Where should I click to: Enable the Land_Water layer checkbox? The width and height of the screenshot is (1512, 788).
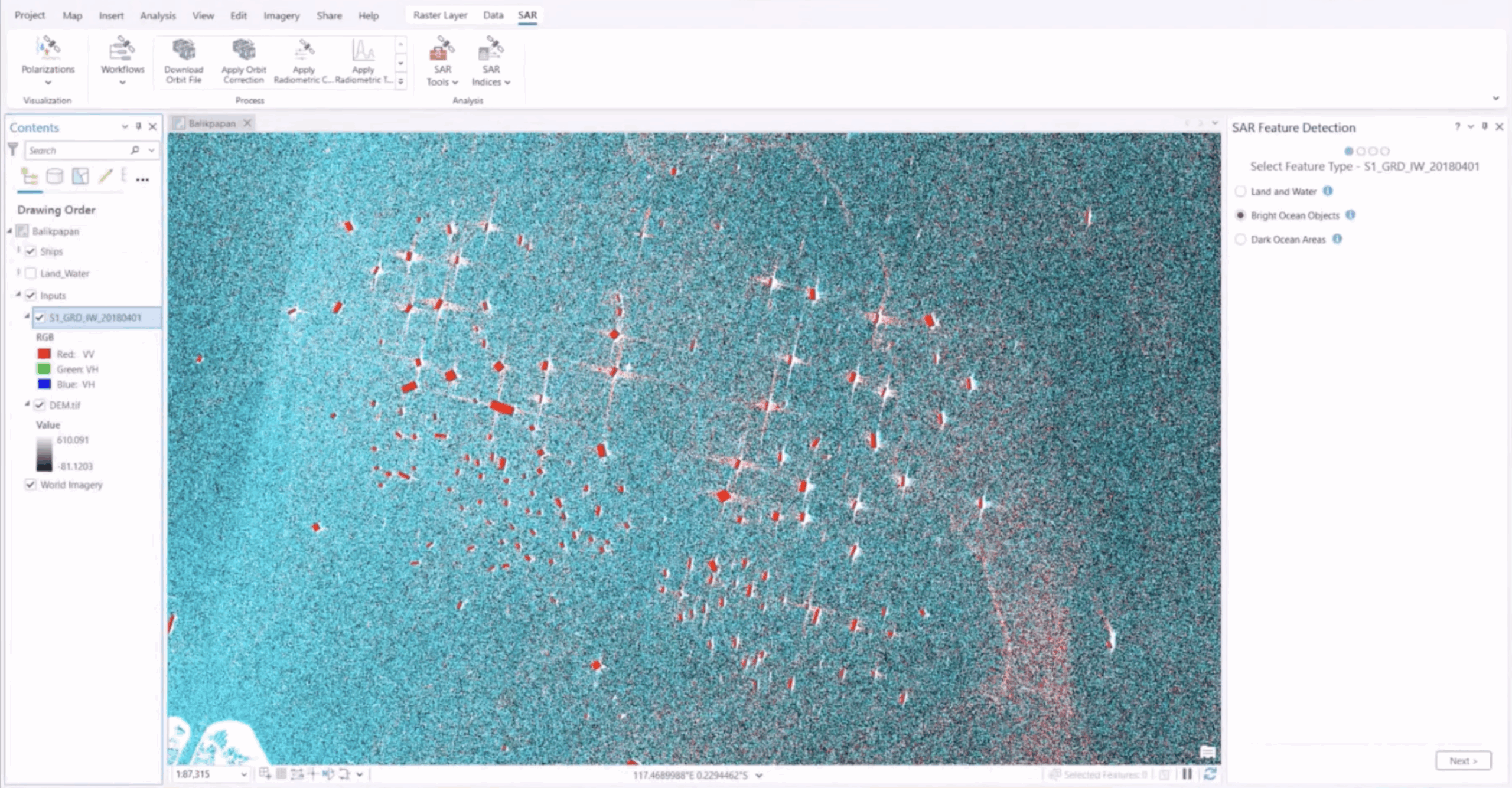coord(31,273)
